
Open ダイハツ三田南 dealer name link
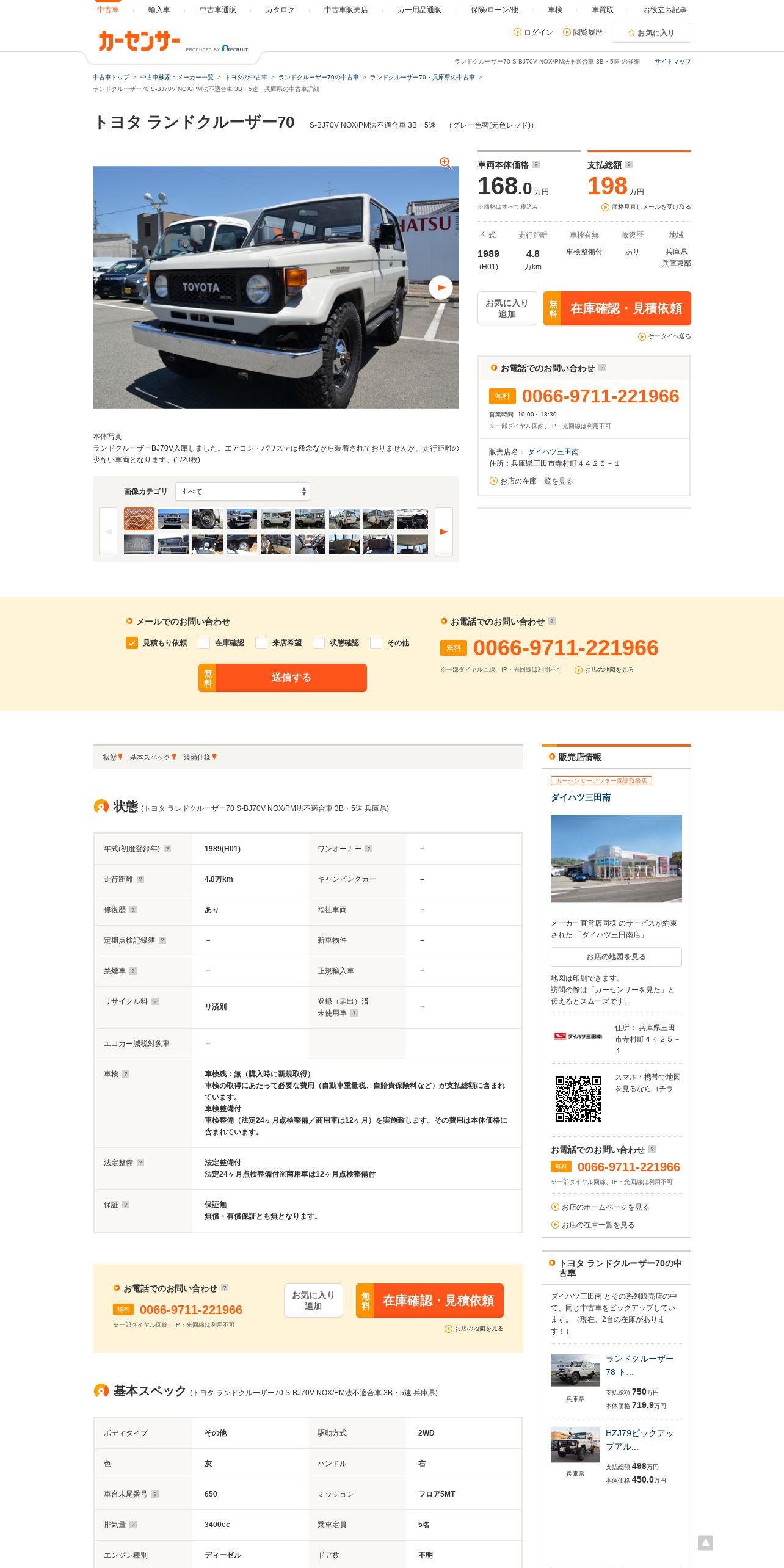(581, 797)
